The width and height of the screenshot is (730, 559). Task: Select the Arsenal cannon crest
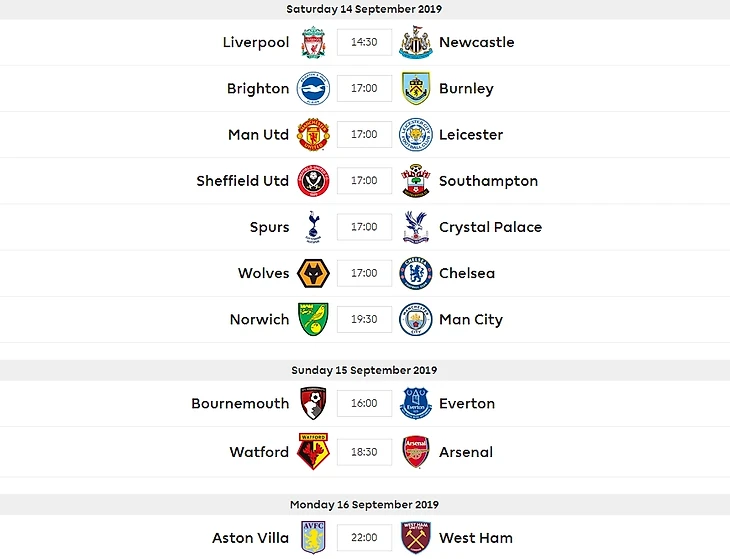pos(415,452)
